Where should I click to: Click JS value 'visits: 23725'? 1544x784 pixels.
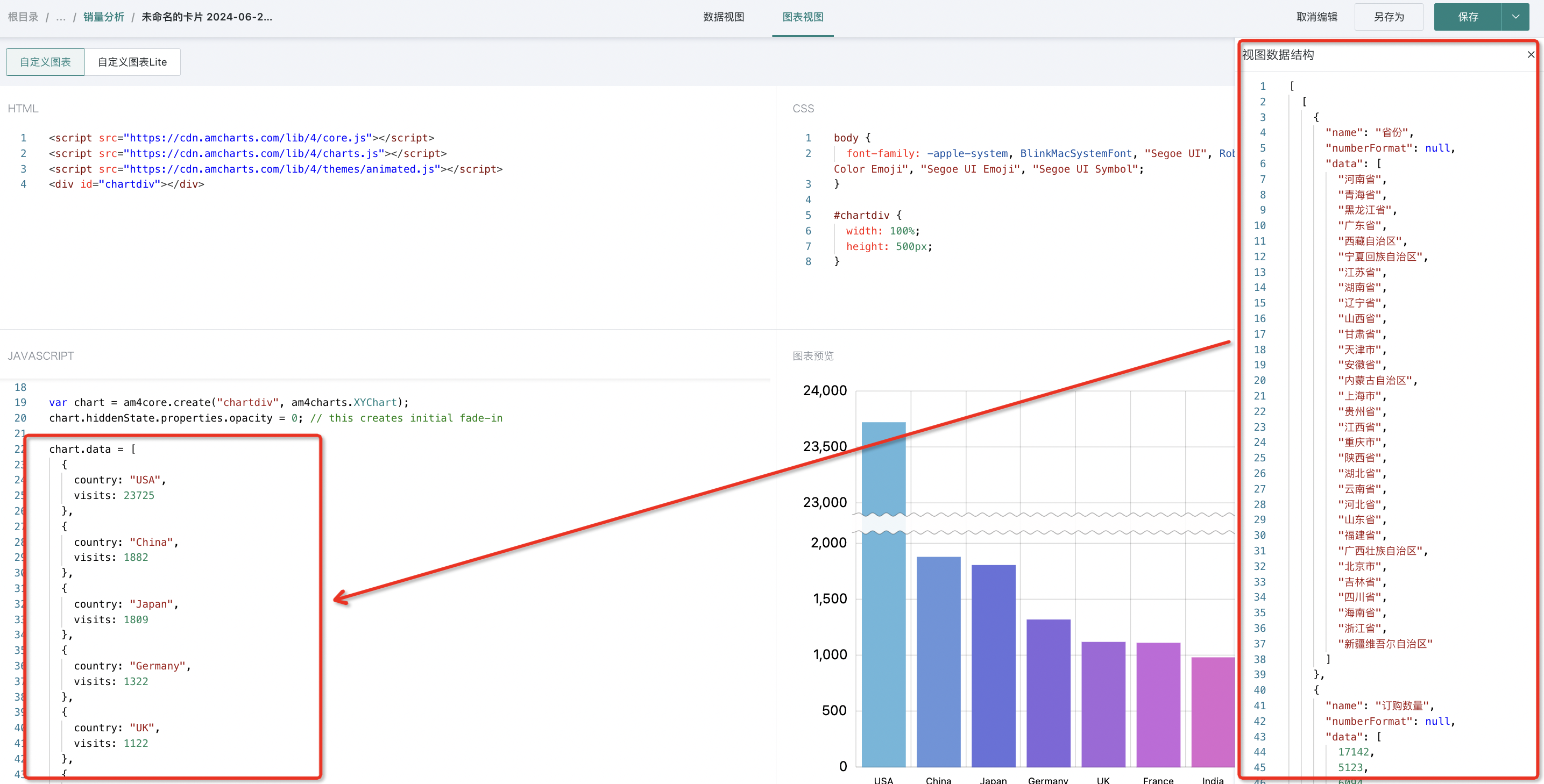coord(114,495)
